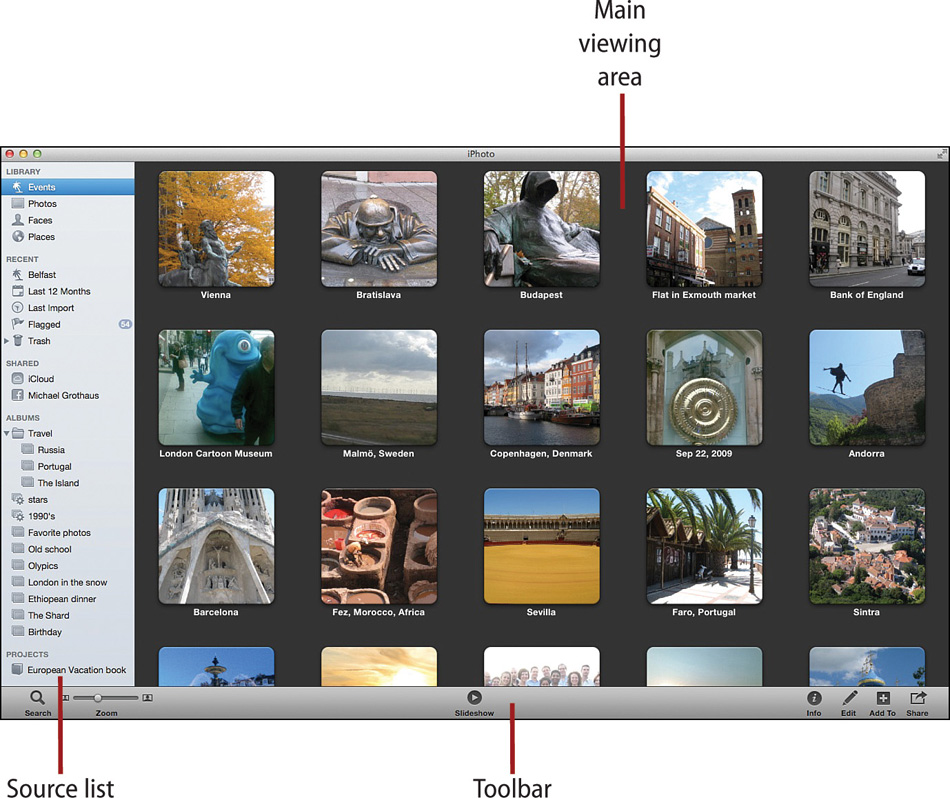
Task: Open the Barcelona event thumbnail
Action: (216, 546)
